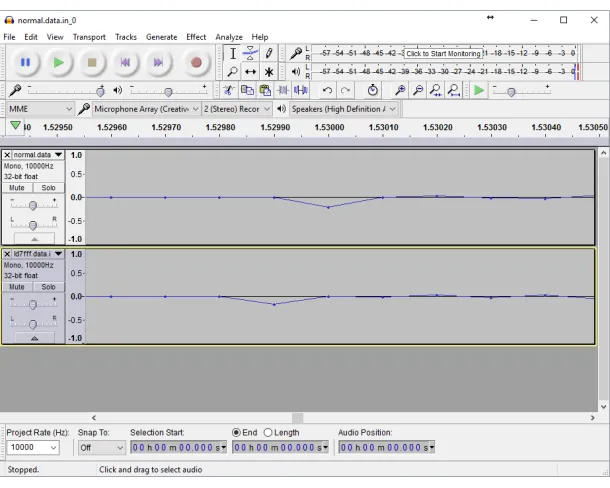Open the Help menu
610x488 pixels.
click(259, 37)
